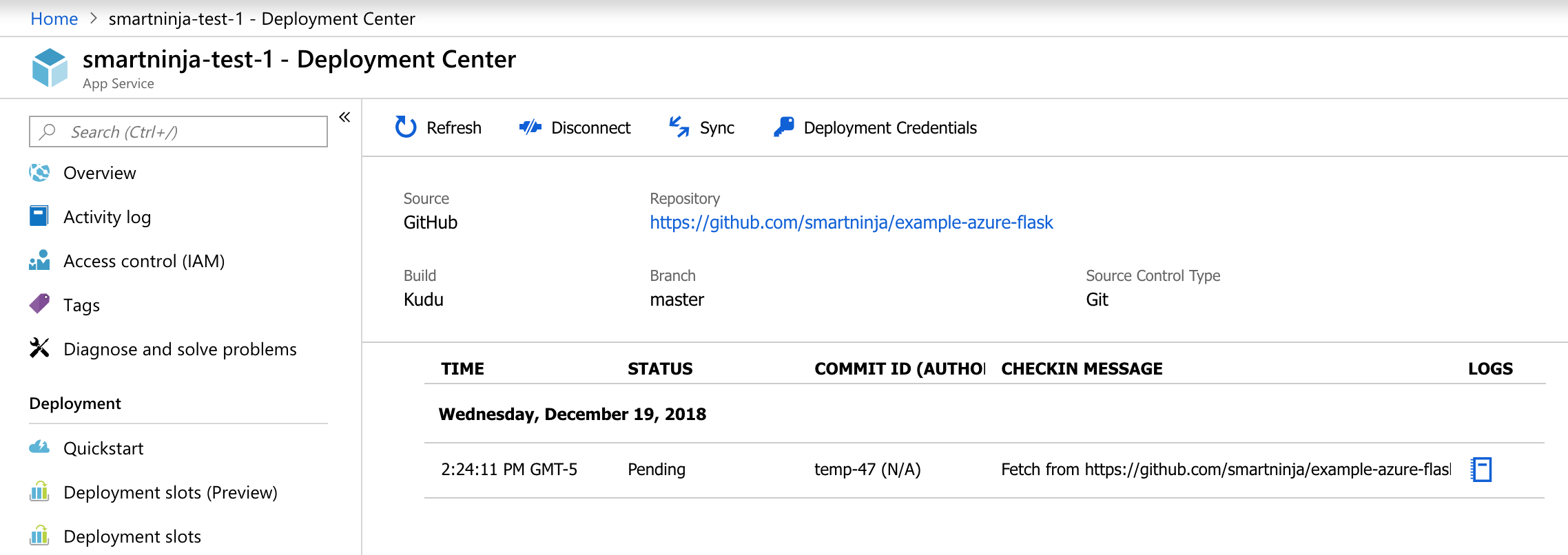Open Diagnose and solve problems
1568x555 pixels.
tap(180, 349)
